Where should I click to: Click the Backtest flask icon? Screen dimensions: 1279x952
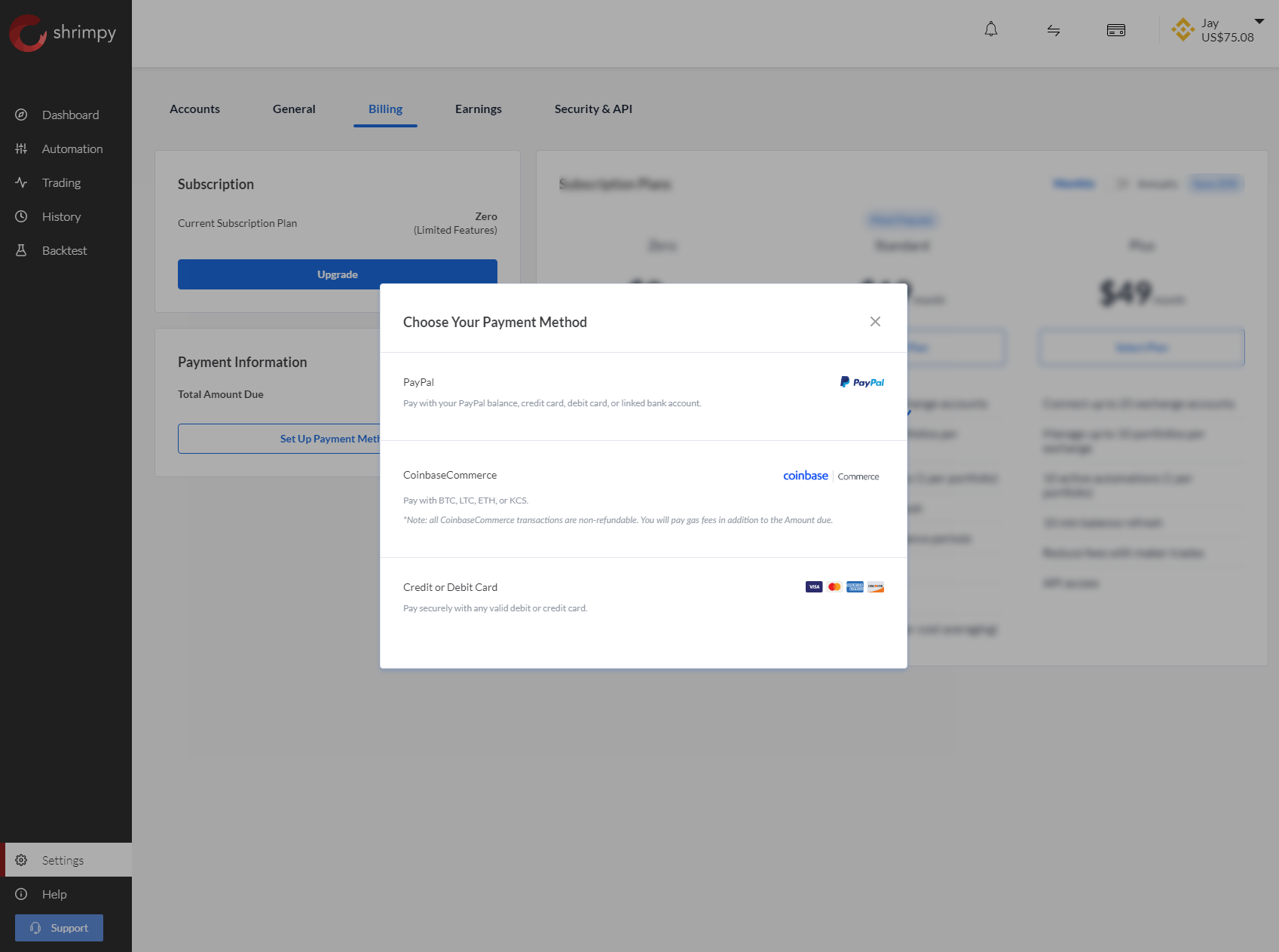point(21,250)
